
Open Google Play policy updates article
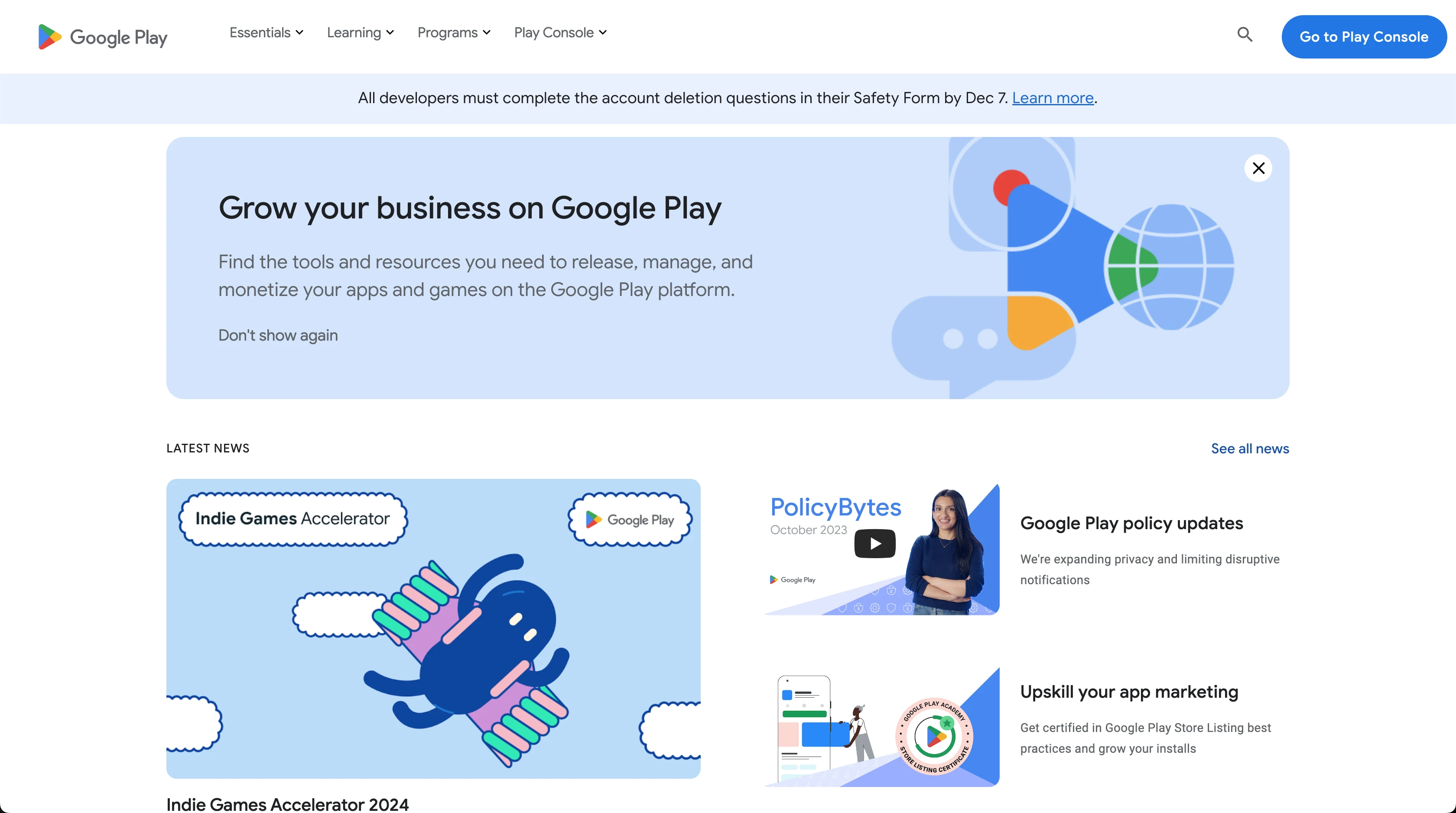coord(1131,523)
